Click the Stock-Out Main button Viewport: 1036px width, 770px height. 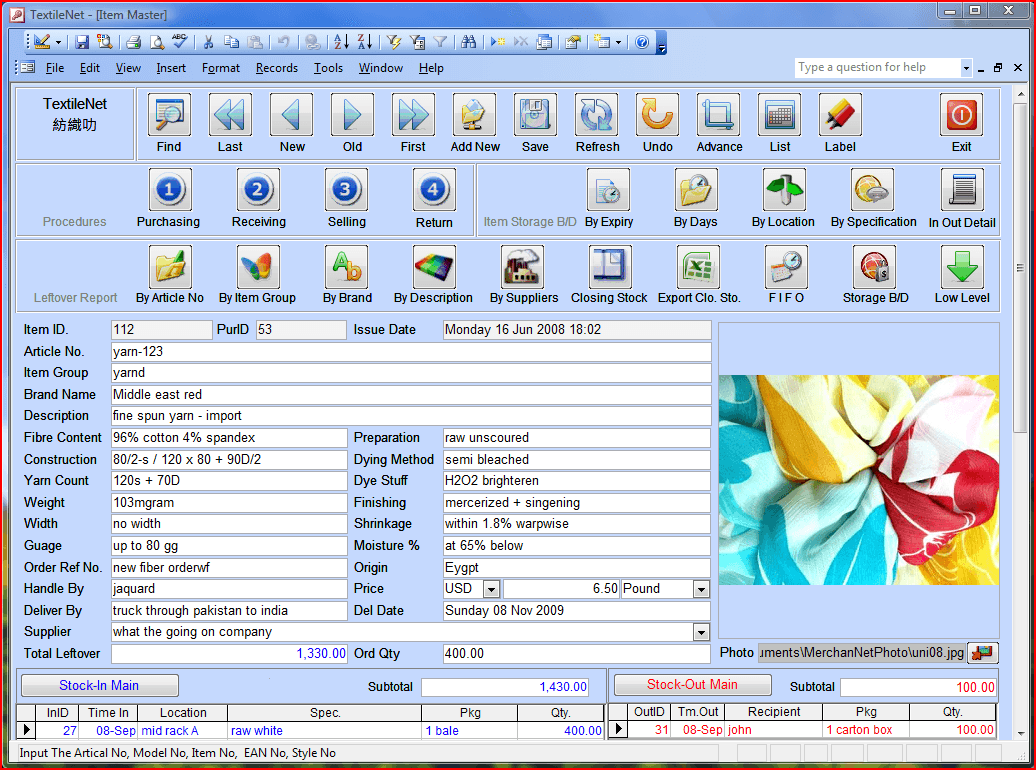[691, 685]
